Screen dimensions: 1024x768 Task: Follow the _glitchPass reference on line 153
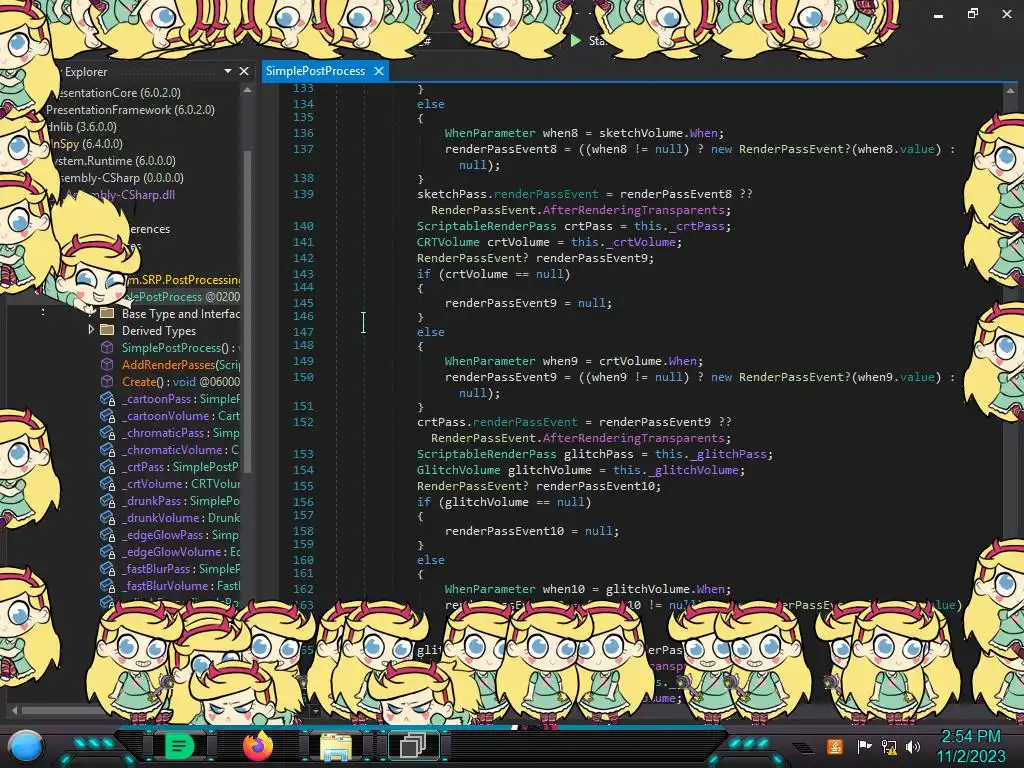(731, 454)
